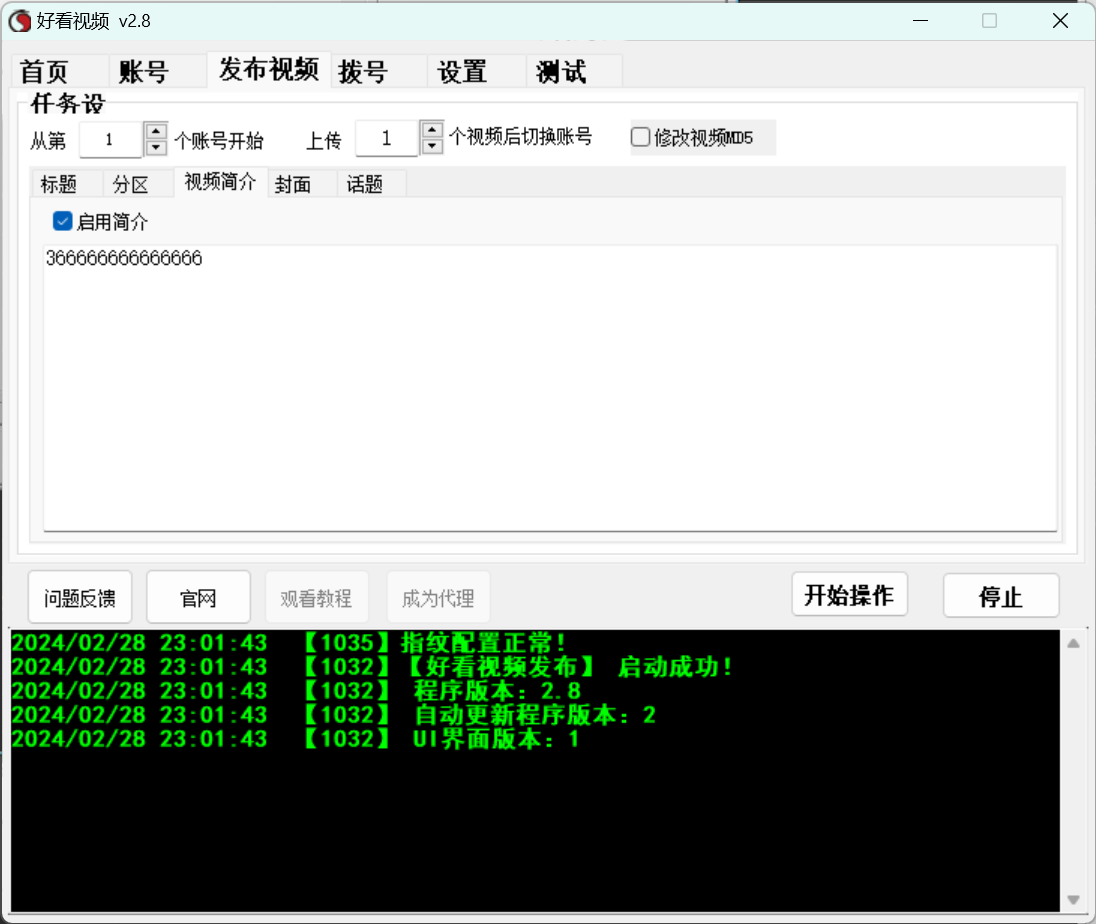Minimize the 好看视频 window
1096x924 pixels.
(x=921, y=21)
